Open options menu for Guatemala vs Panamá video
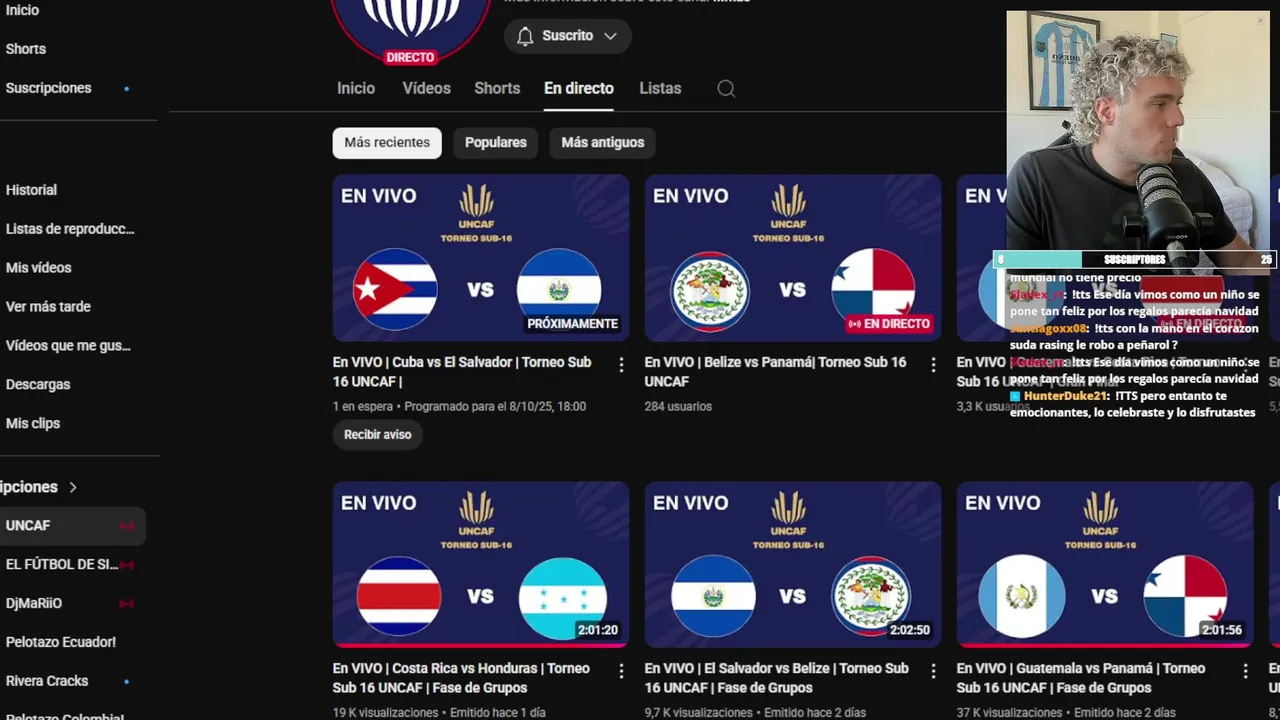Screen dimensions: 1280x720 click(x=1245, y=671)
